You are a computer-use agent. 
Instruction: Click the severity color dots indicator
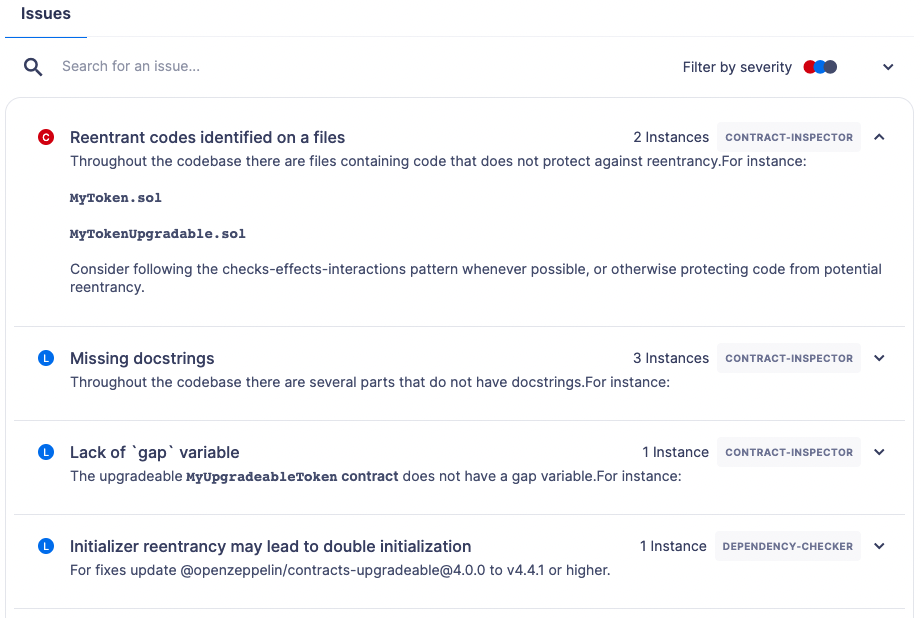click(819, 67)
